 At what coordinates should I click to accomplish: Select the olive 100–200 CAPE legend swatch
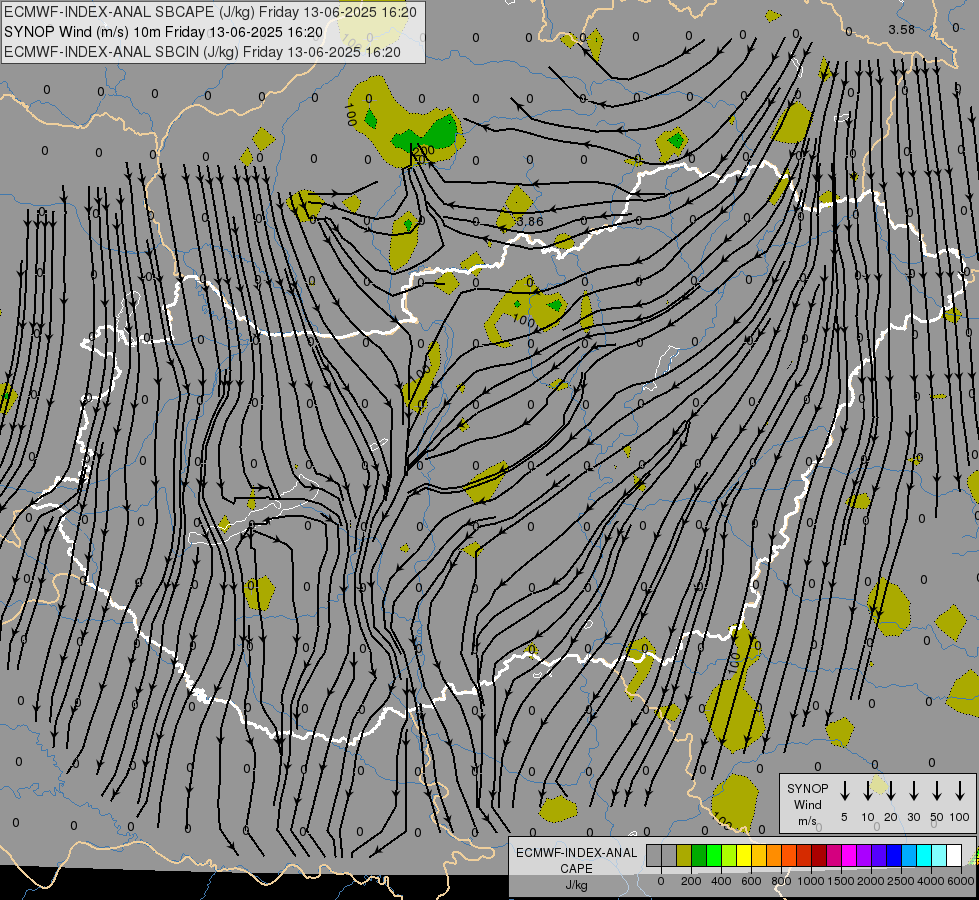click(684, 855)
